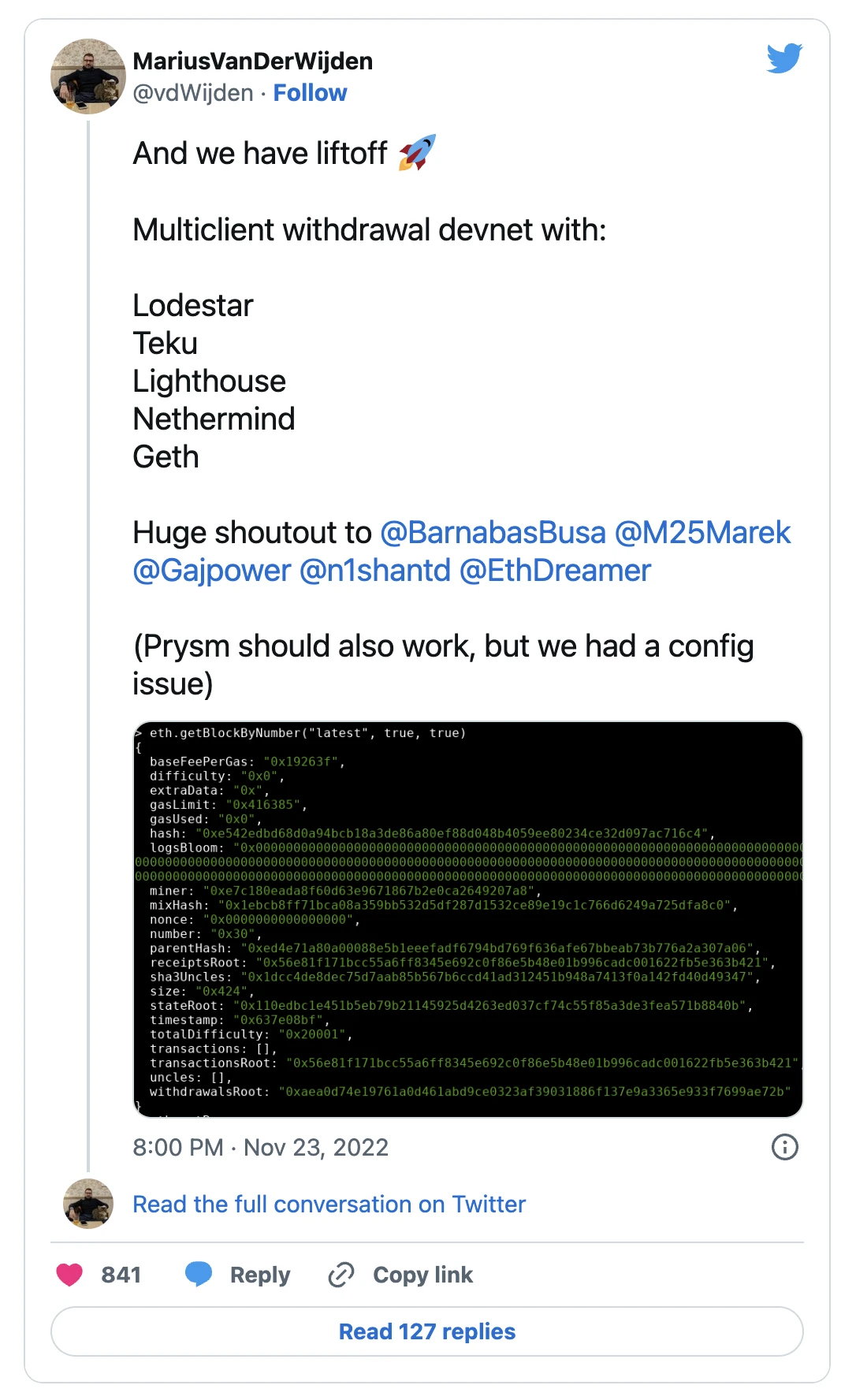This screenshot has width=856, height=1400.
Task: Open the Read 127 replies button
Action: [427, 1331]
